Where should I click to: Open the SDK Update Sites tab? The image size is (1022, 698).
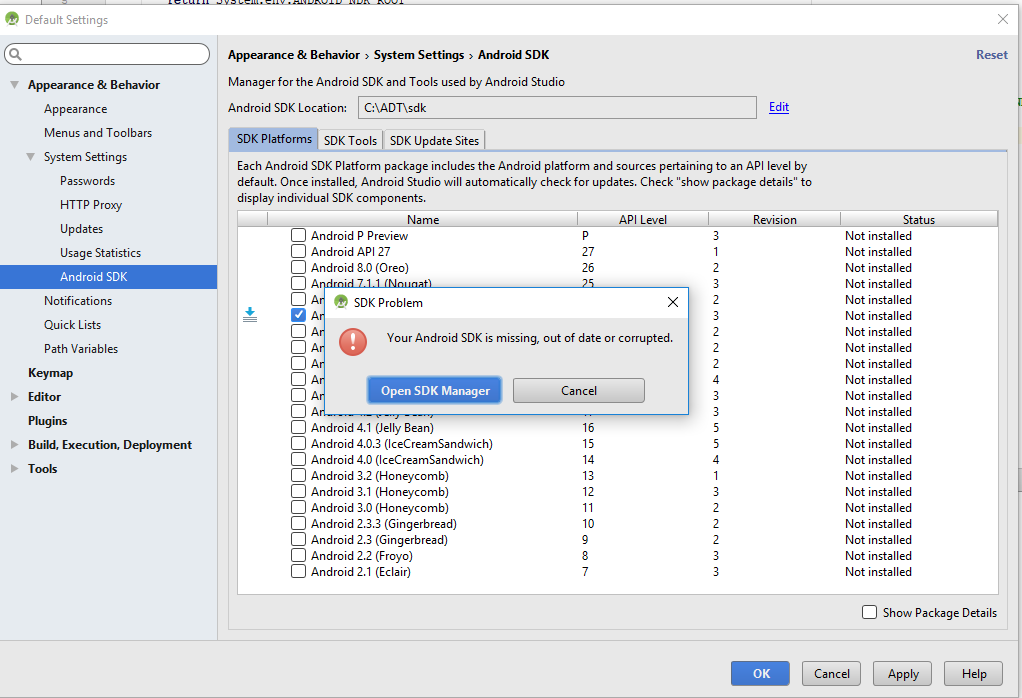(434, 140)
